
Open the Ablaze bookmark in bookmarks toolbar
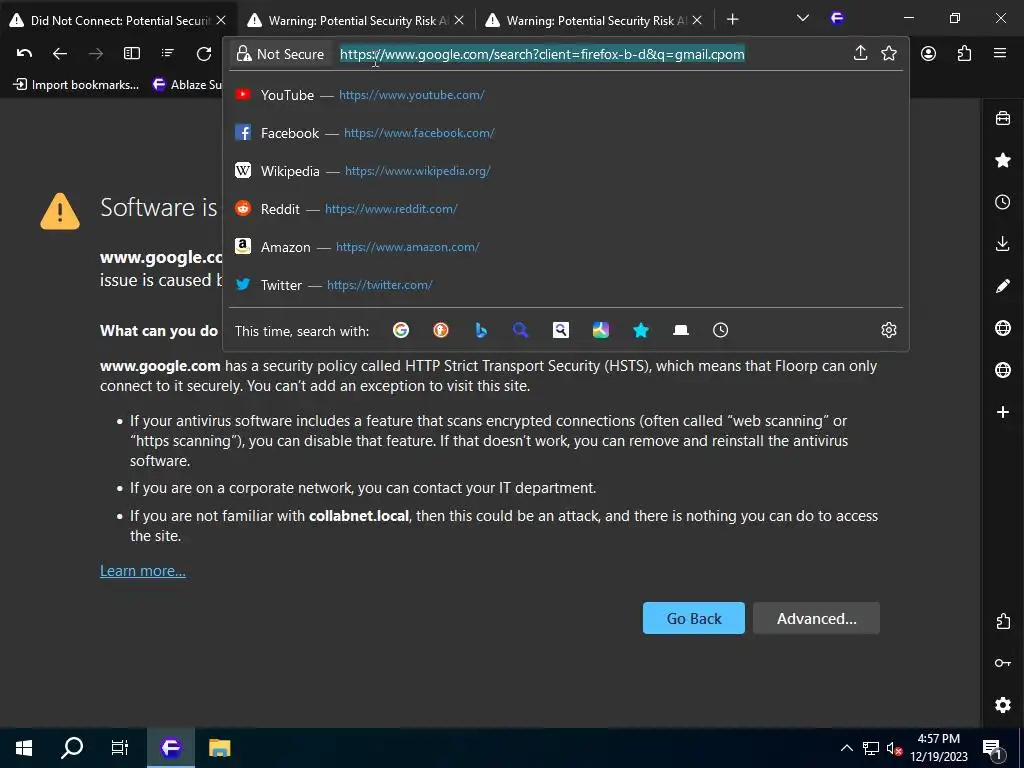pyautogui.click(x=187, y=85)
